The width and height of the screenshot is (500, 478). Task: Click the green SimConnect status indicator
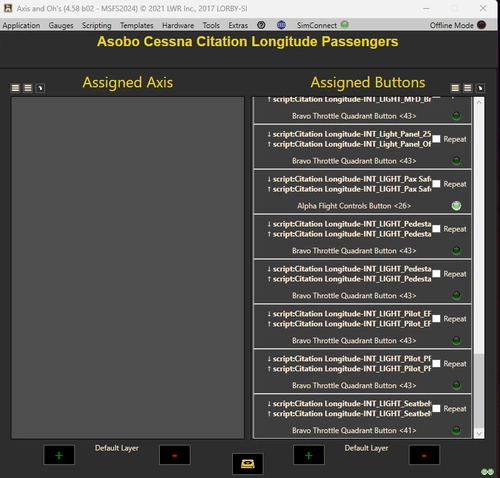coord(345,25)
